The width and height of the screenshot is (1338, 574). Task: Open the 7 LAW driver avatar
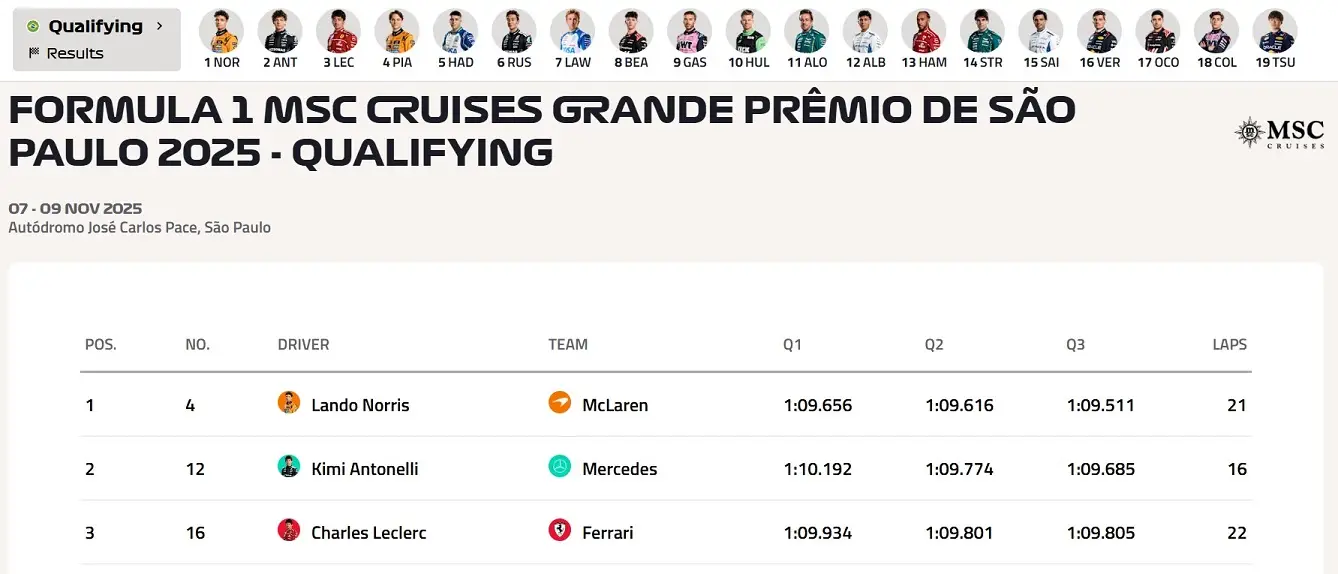pyautogui.click(x=572, y=31)
